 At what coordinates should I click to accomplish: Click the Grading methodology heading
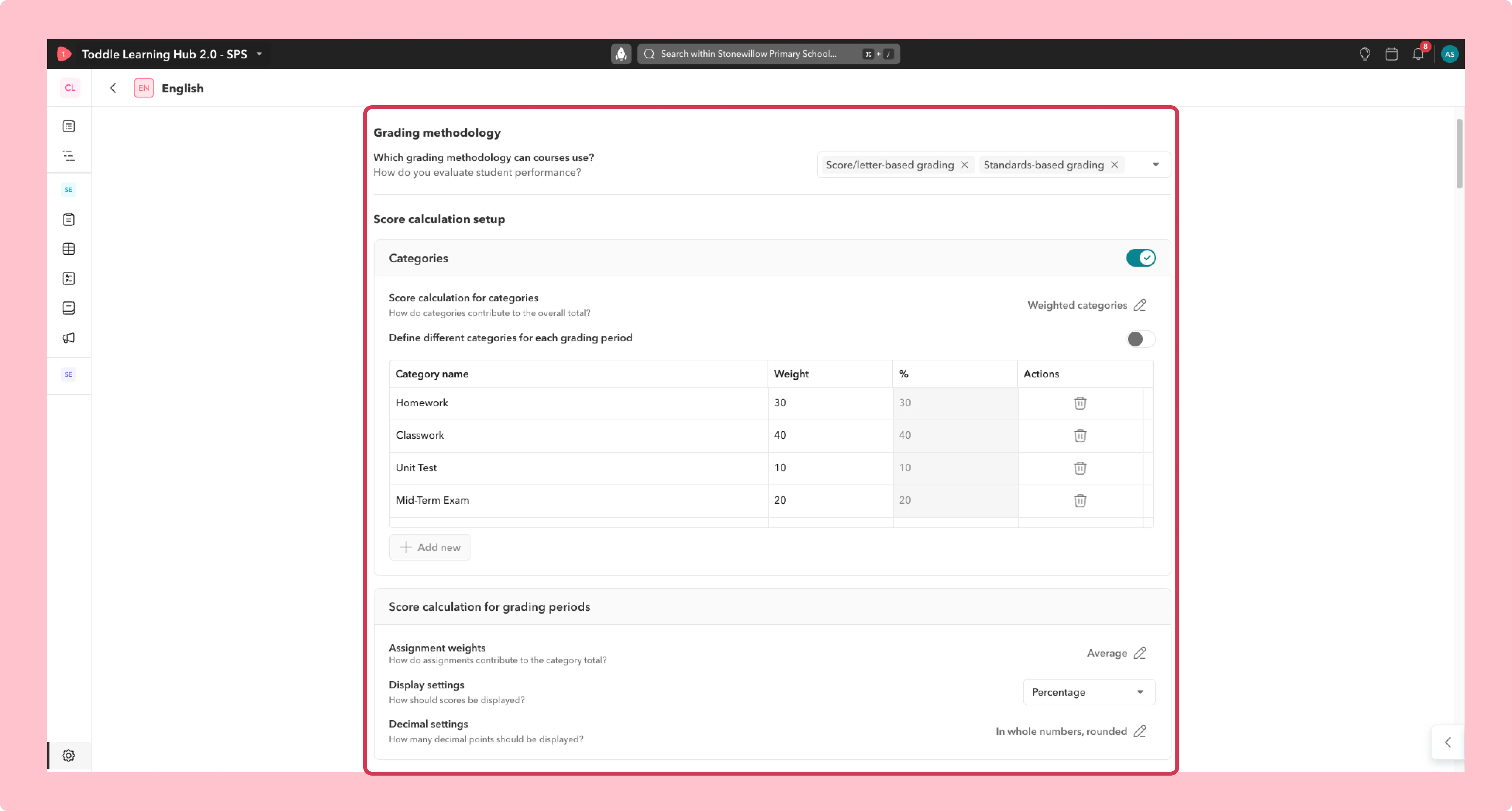click(437, 133)
